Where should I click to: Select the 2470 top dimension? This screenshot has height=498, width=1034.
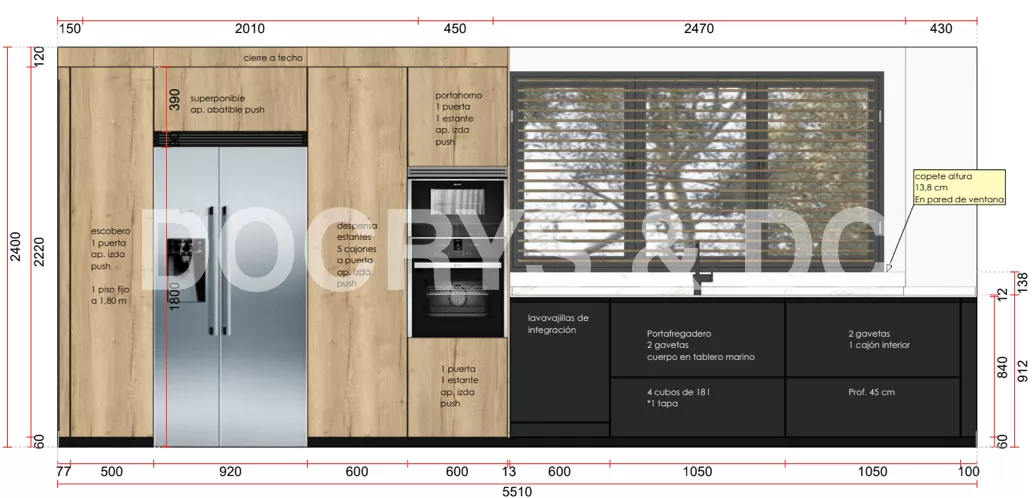pos(698,29)
